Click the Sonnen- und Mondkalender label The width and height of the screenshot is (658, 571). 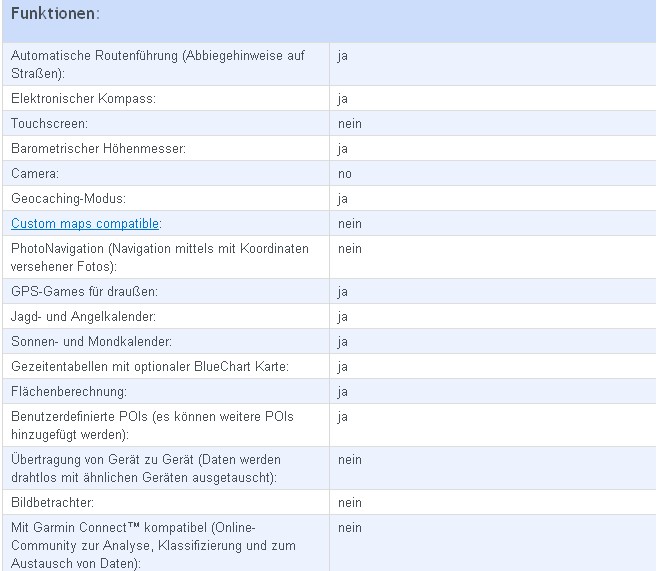click(91, 342)
